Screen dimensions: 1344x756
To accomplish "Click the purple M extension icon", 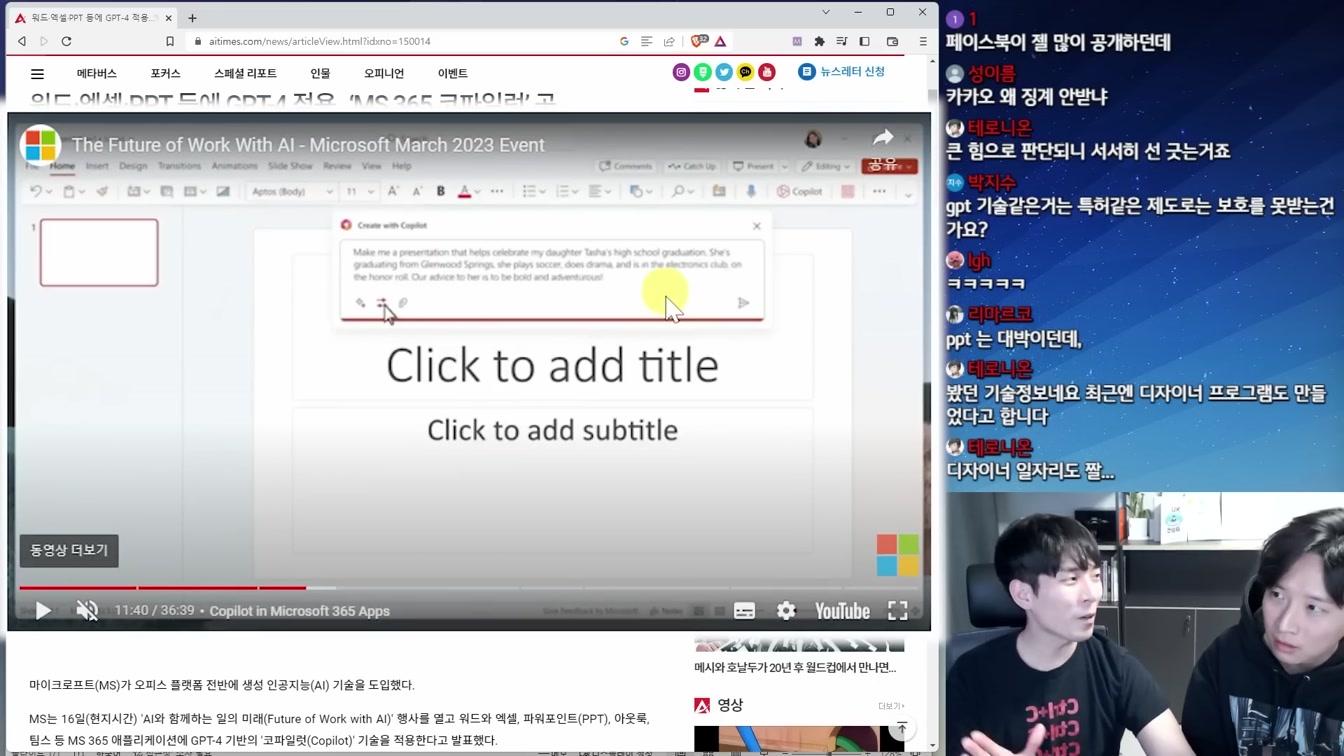I will (797, 41).
